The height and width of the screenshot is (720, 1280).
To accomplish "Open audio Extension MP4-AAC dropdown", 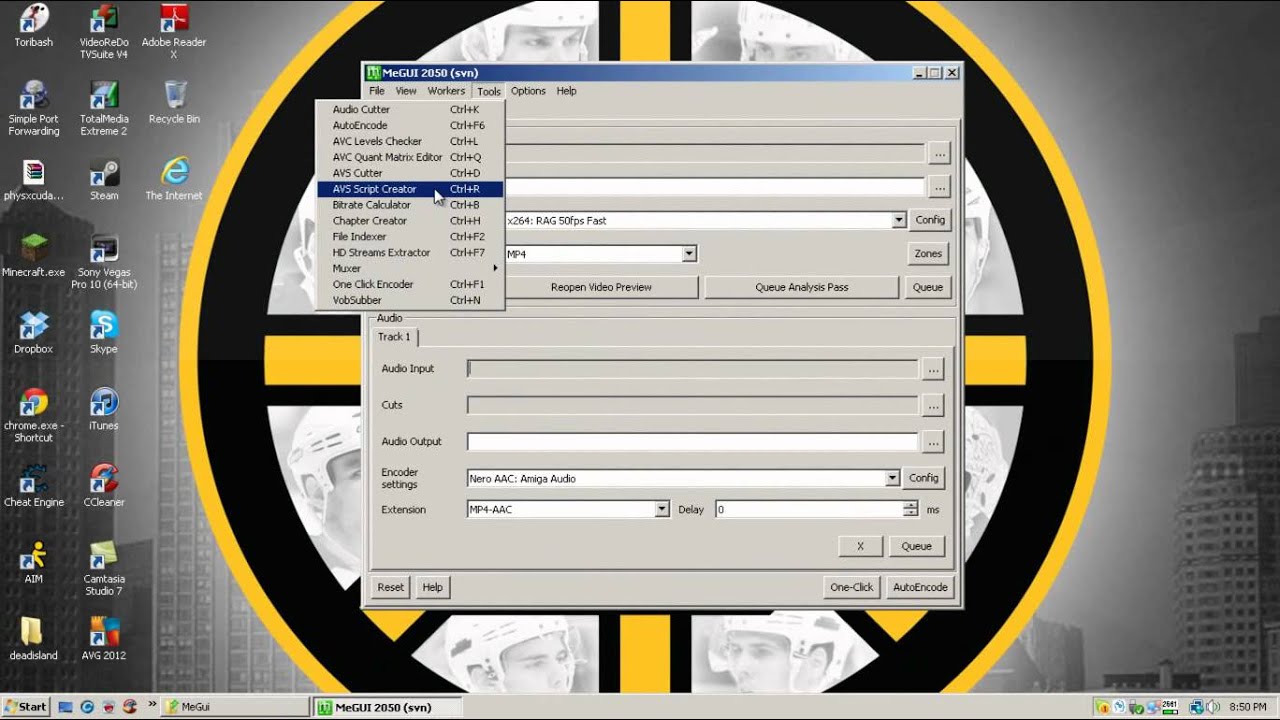I will coord(661,509).
